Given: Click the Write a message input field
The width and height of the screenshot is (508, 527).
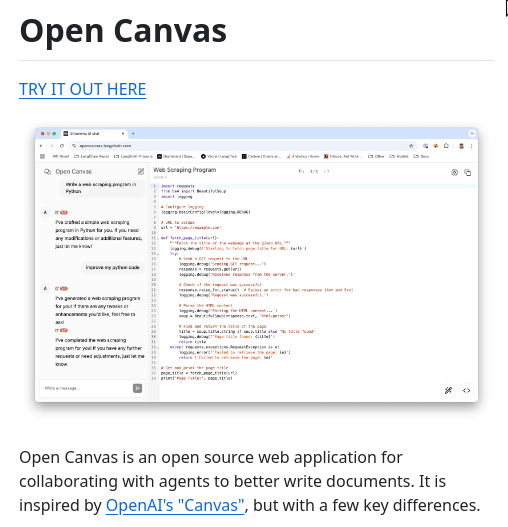Looking at the screenshot, I should pyautogui.click(x=87, y=388).
